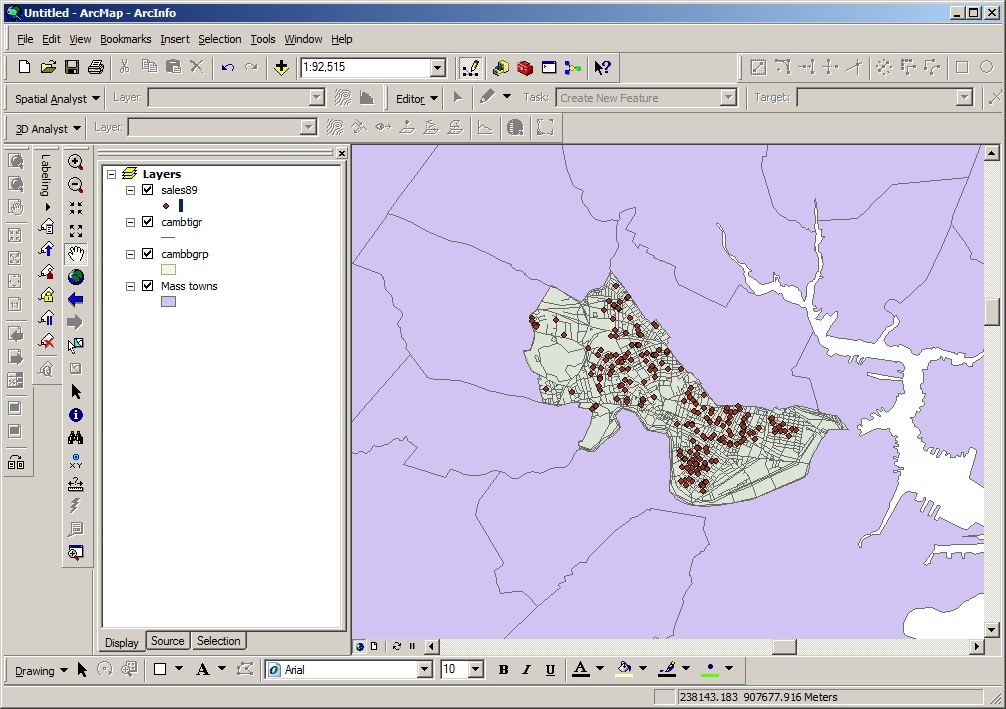
Task: Open the ArcToolbox window
Action: [x=524, y=68]
